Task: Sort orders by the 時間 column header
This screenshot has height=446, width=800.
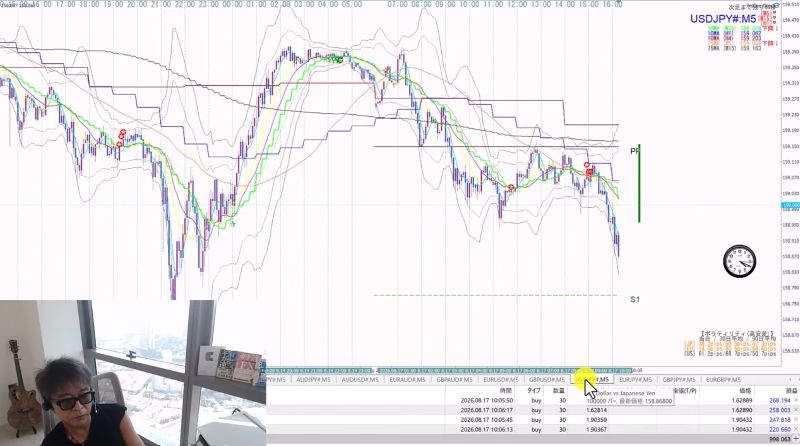Action: point(506,390)
